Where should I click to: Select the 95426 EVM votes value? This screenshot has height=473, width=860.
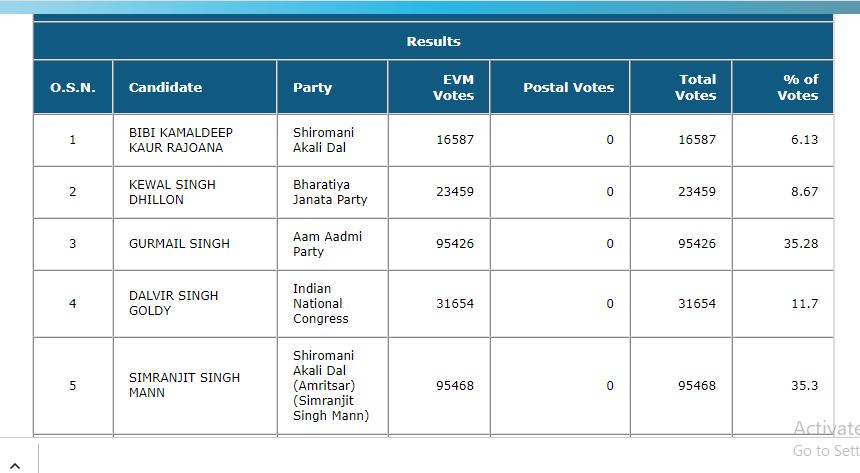pyautogui.click(x=455, y=244)
